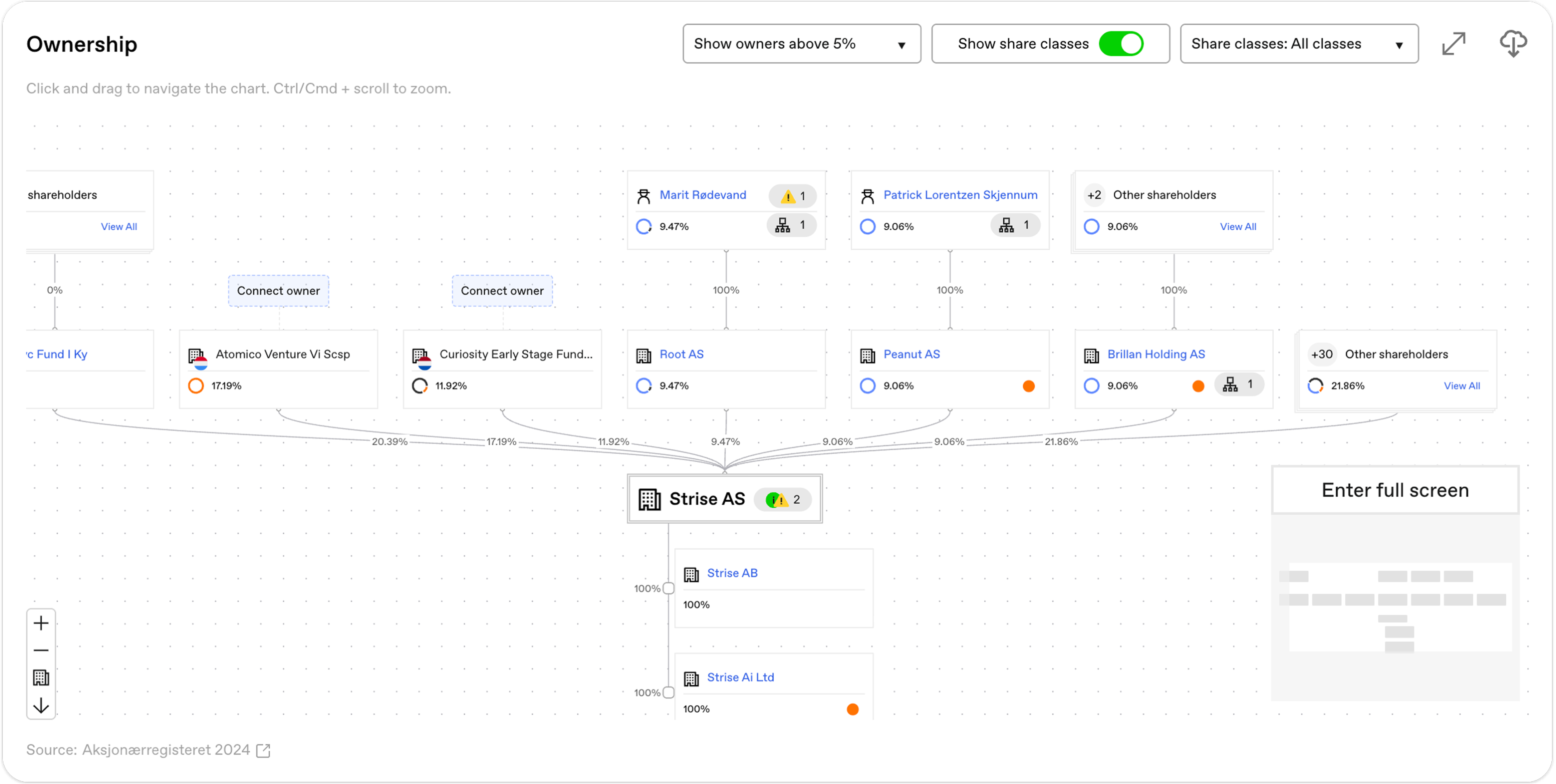This screenshot has height=784, width=1556.
Task: Turn off the Show share classes toggle
Action: [1121, 44]
